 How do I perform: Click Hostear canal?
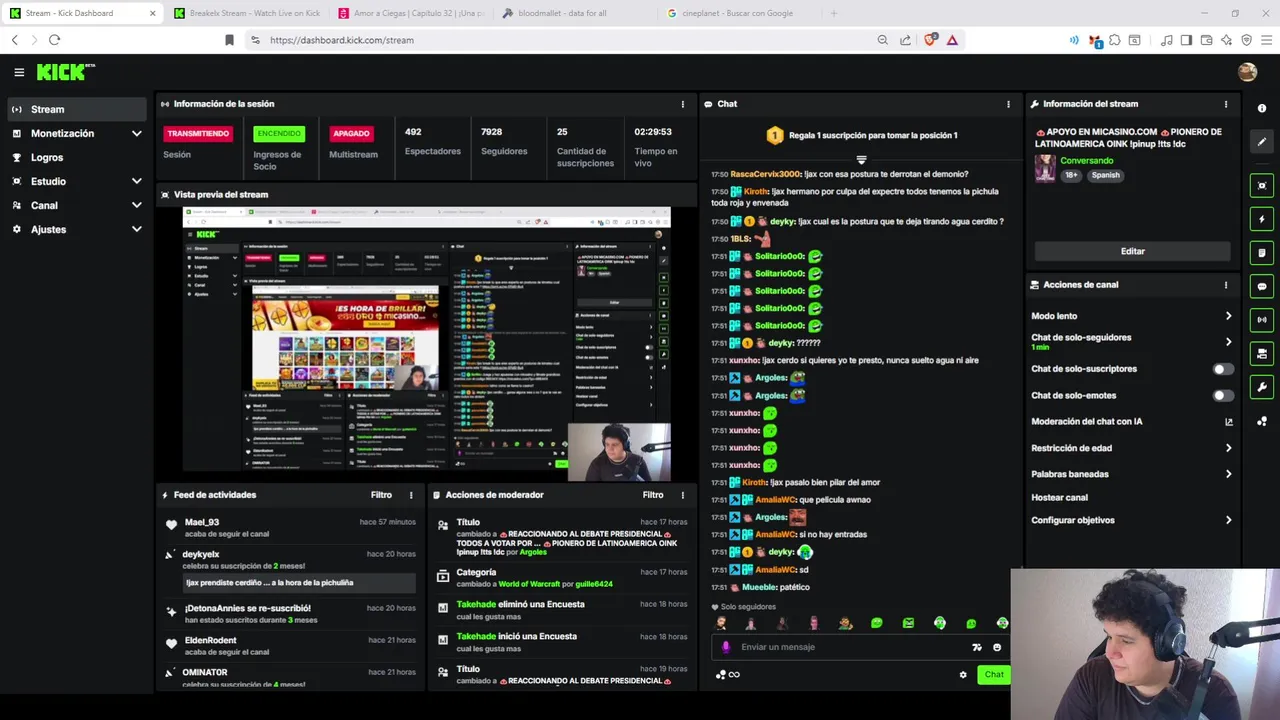click(x=1059, y=498)
